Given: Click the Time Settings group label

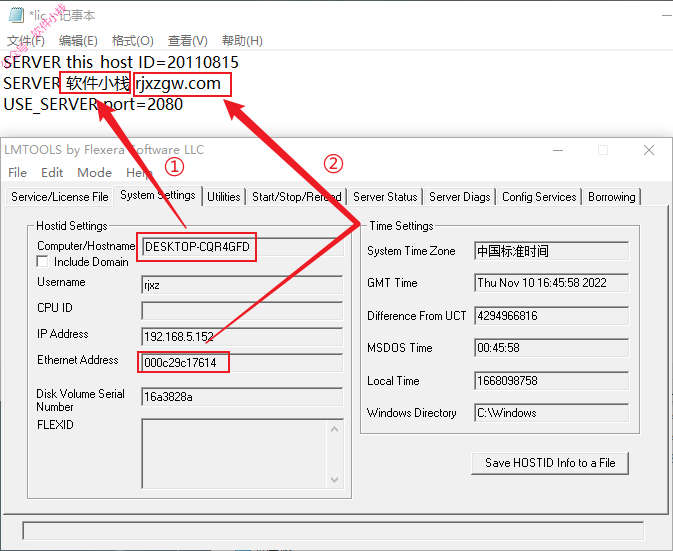Looking at the screenshot, I should pyautogui.click(x=401, y=226).
